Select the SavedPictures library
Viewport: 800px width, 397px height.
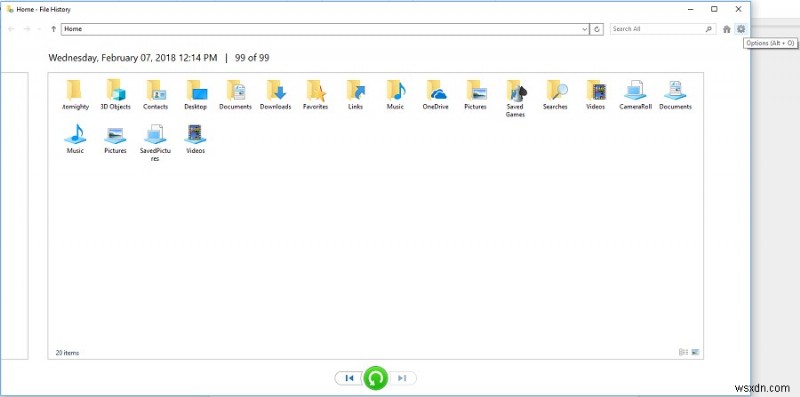[156, 143]
